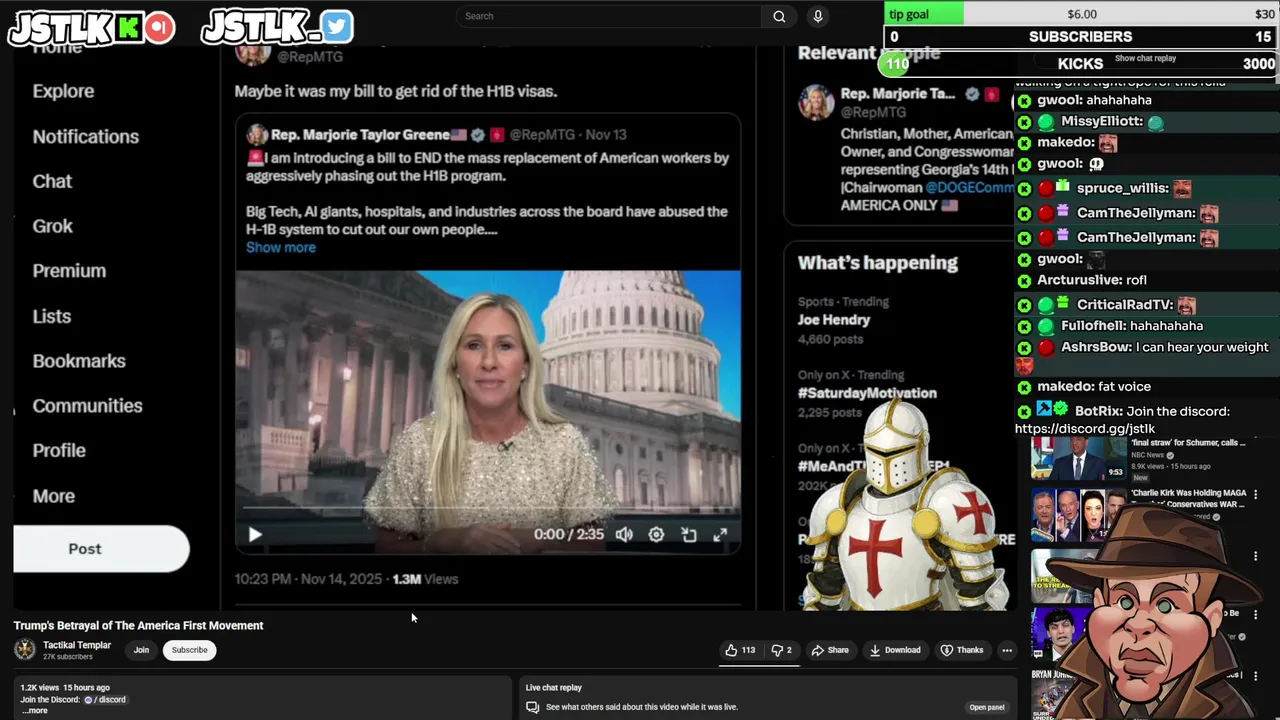Click the YouTube search magnifier button
Image resolution: width=1280 pixels, height=720 pixels.
779,16
